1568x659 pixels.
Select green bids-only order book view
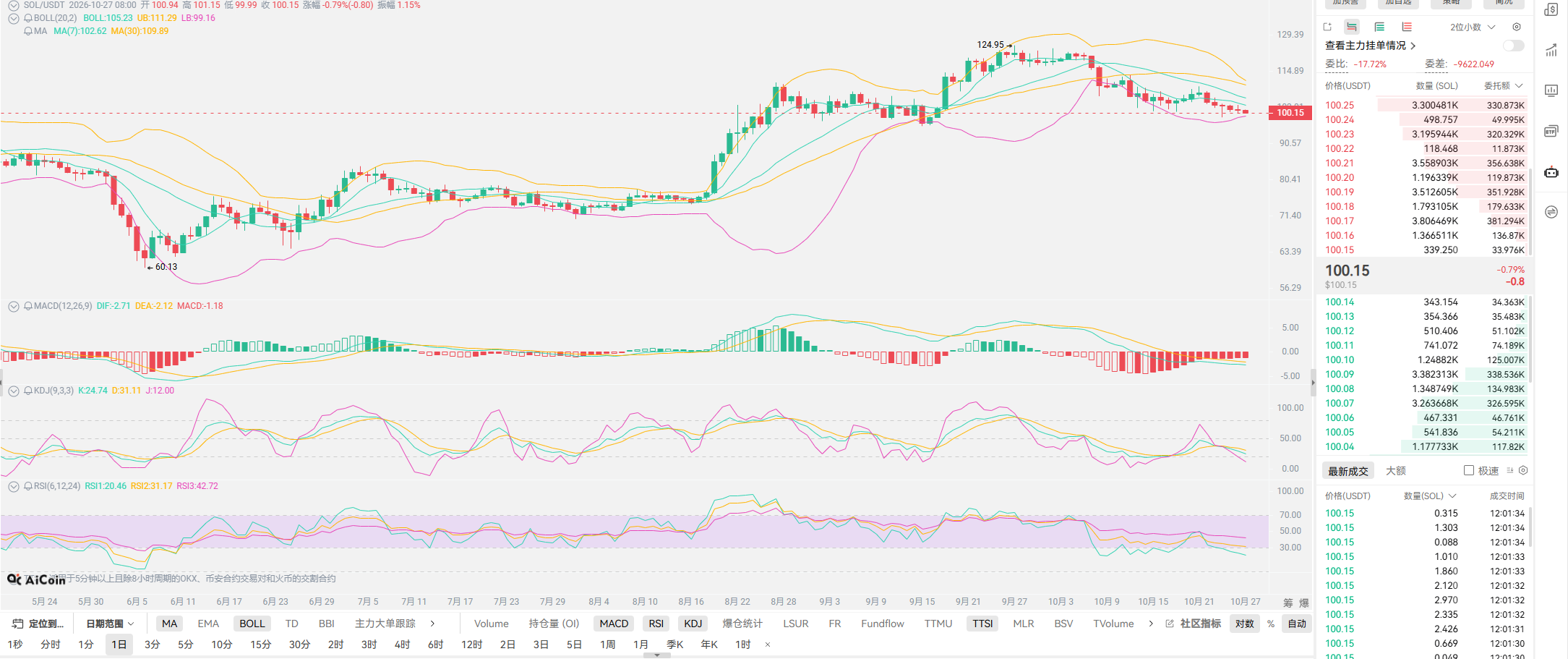[x=1379, y=27]
